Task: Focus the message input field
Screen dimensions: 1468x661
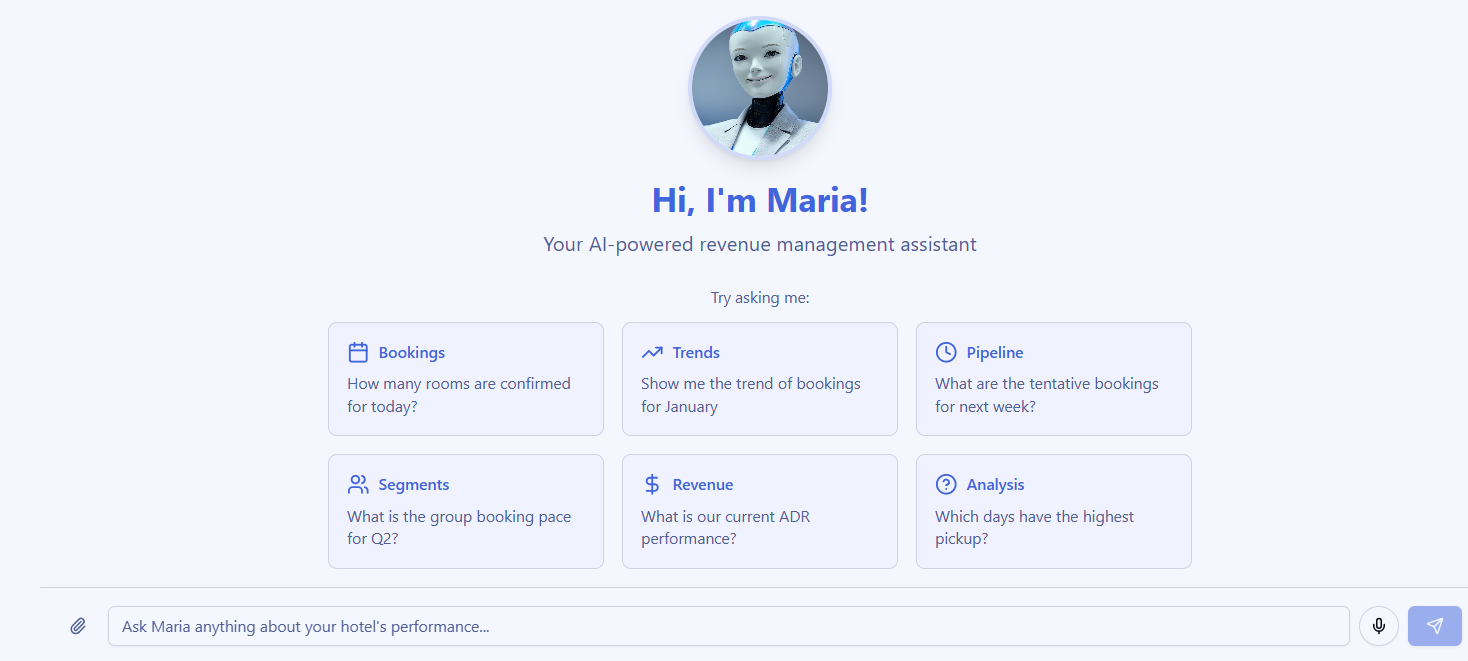Action: (729, 625)
